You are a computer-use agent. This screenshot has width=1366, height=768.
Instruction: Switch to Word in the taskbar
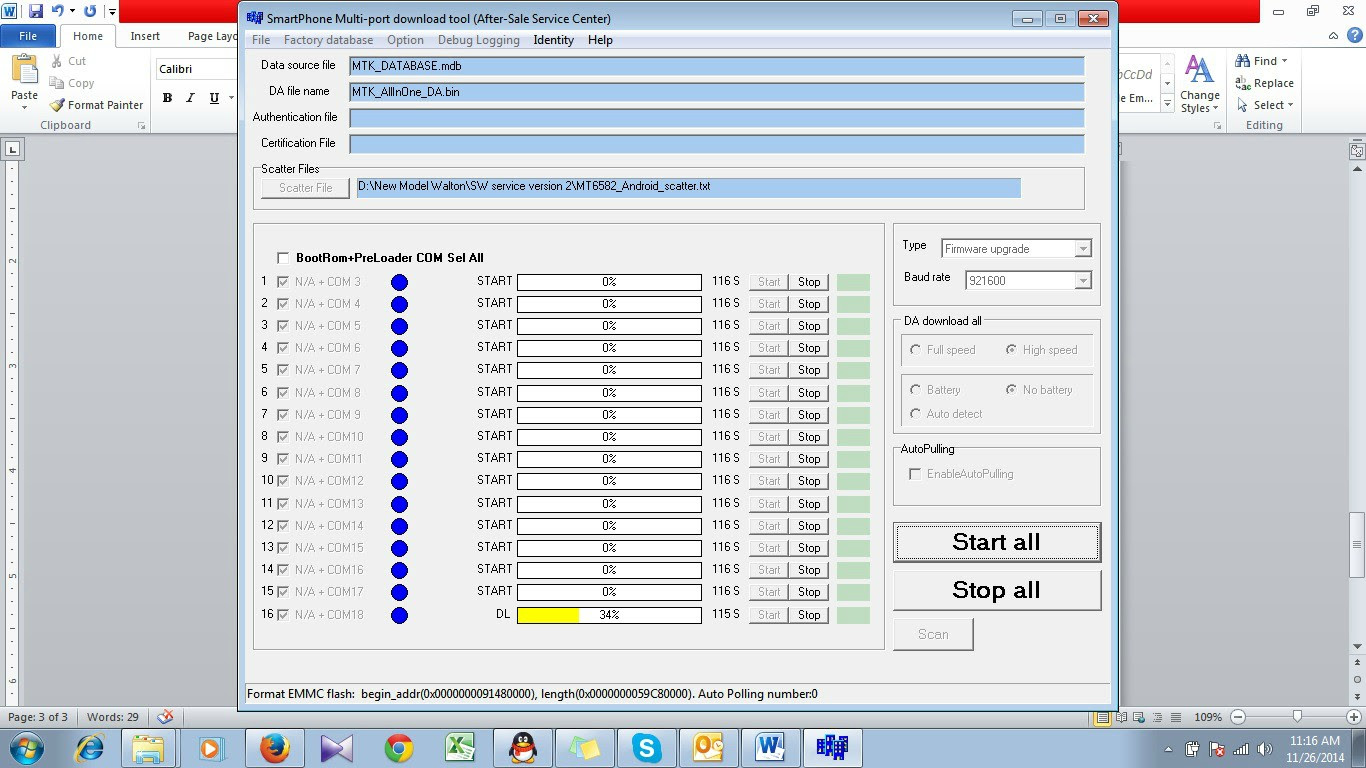pos(770,748)
